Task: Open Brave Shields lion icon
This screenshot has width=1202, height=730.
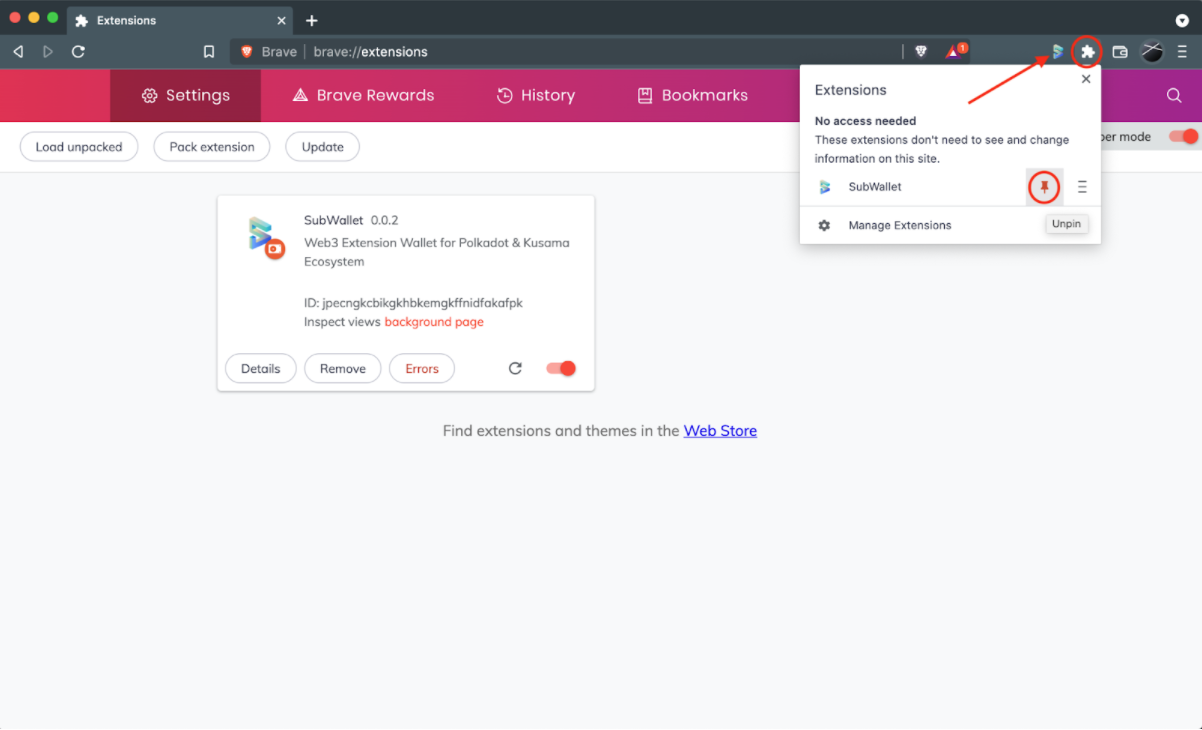Action: click(x=921, y=52)
